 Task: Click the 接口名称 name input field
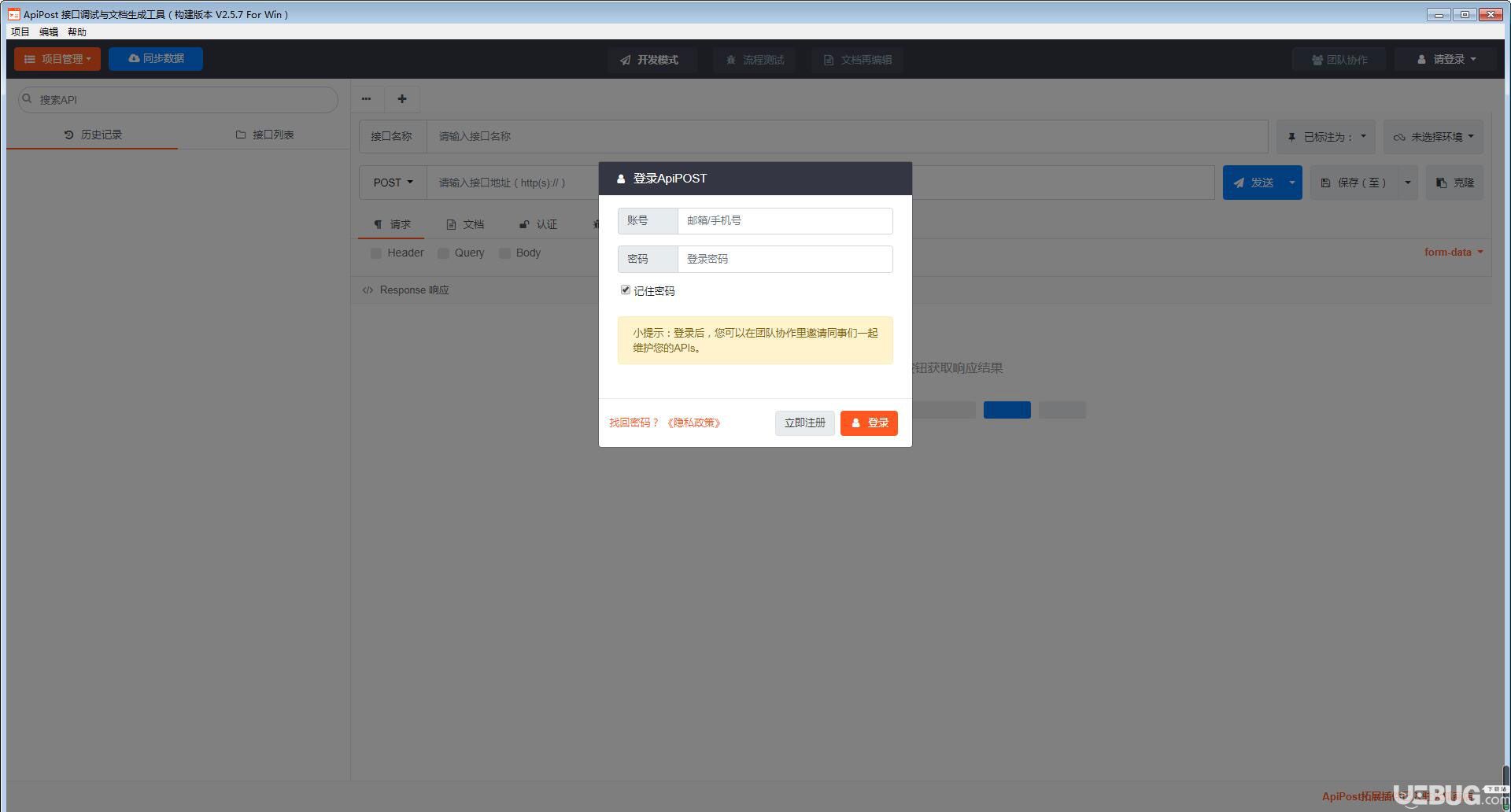[x=847, y=137]
